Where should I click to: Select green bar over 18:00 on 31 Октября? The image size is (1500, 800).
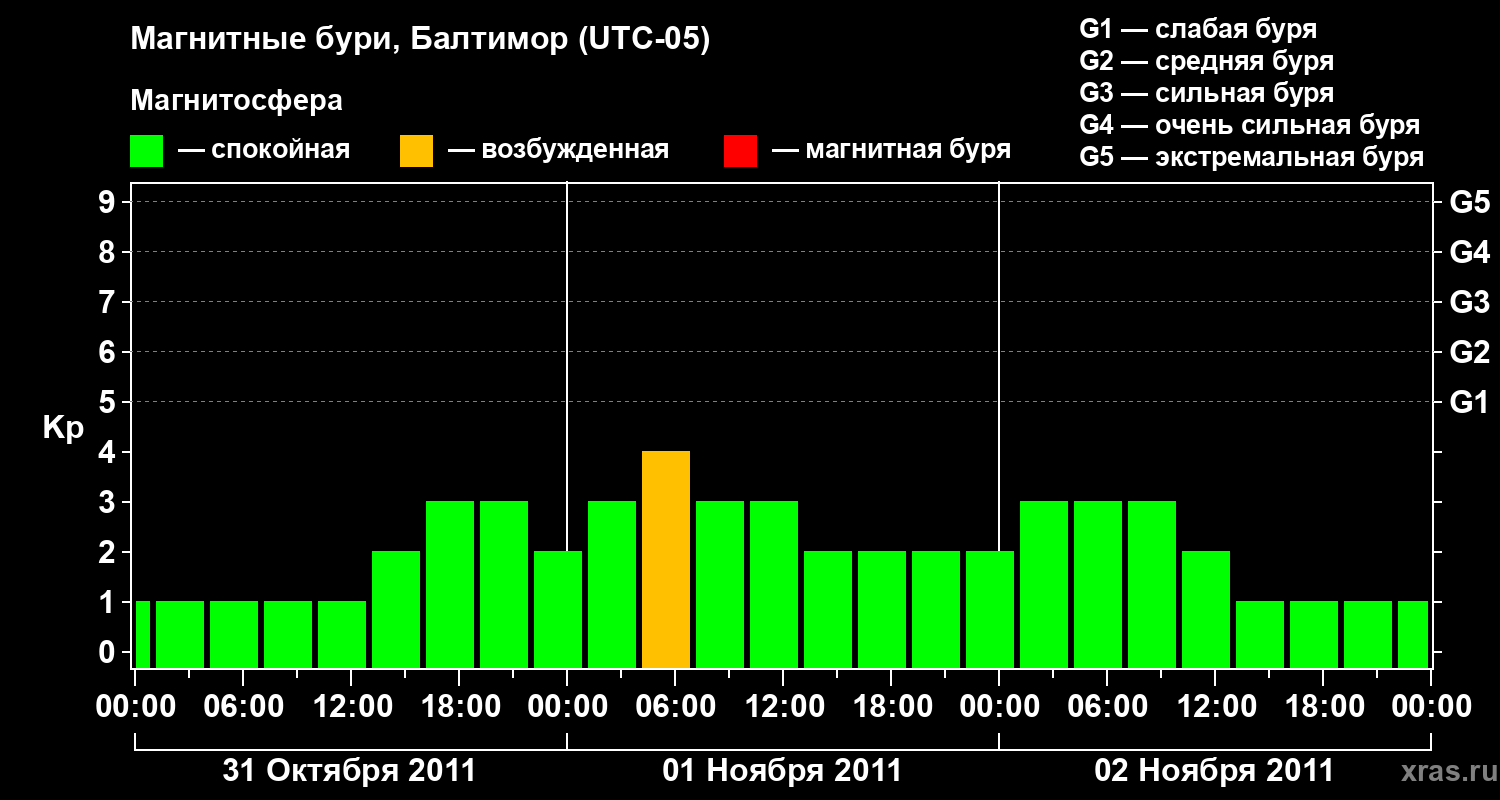pos(450,585)
